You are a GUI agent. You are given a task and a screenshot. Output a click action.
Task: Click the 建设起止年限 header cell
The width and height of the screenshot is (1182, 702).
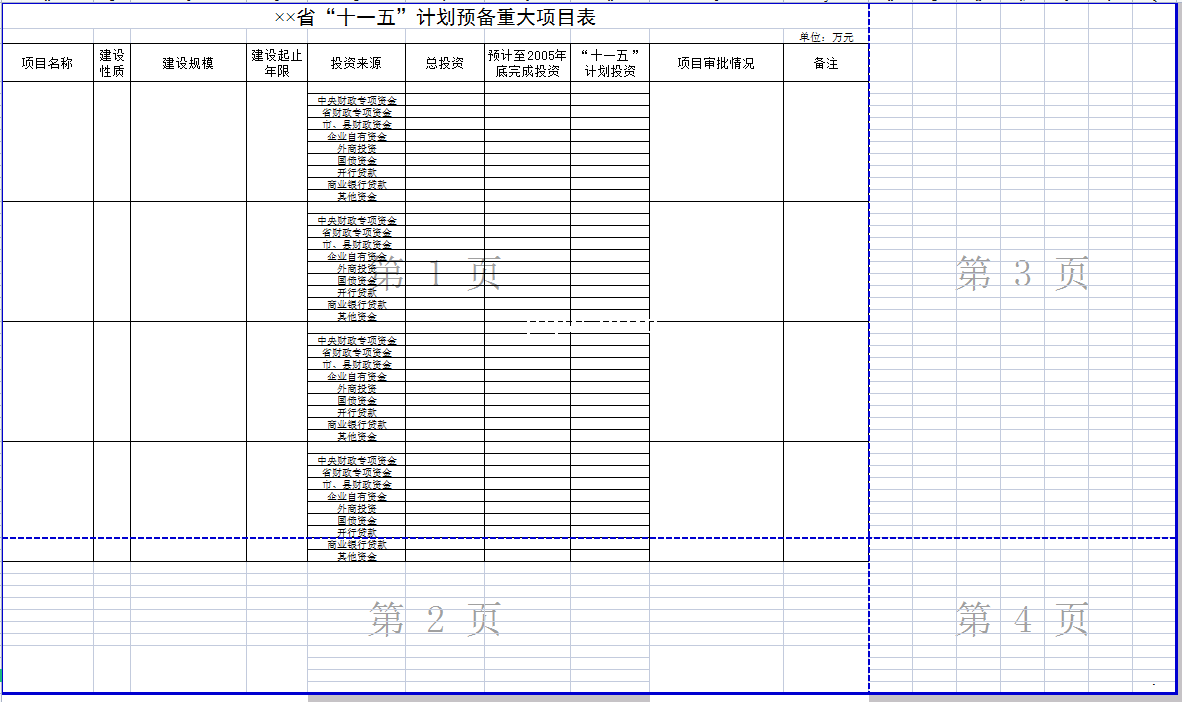[x=277, y=63]
